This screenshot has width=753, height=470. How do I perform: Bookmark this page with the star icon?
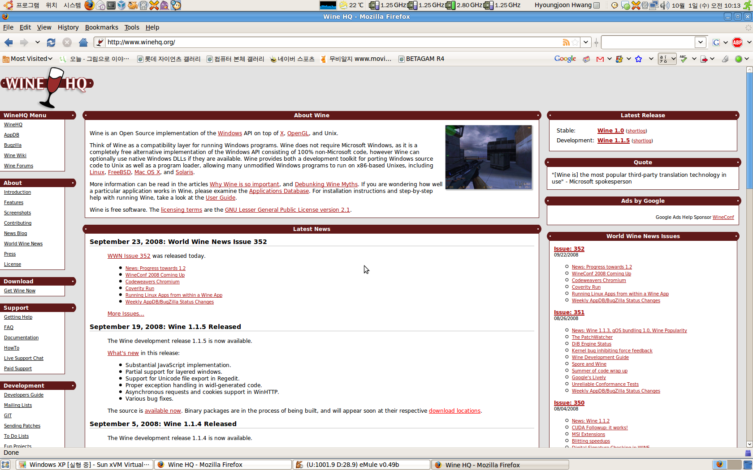[x=575, y=42]
